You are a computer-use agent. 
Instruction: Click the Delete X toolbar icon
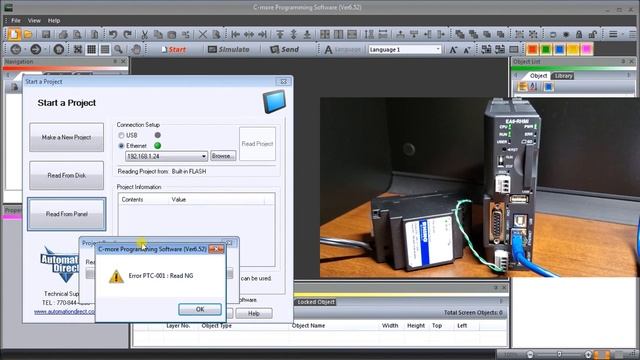click(202, 35)
